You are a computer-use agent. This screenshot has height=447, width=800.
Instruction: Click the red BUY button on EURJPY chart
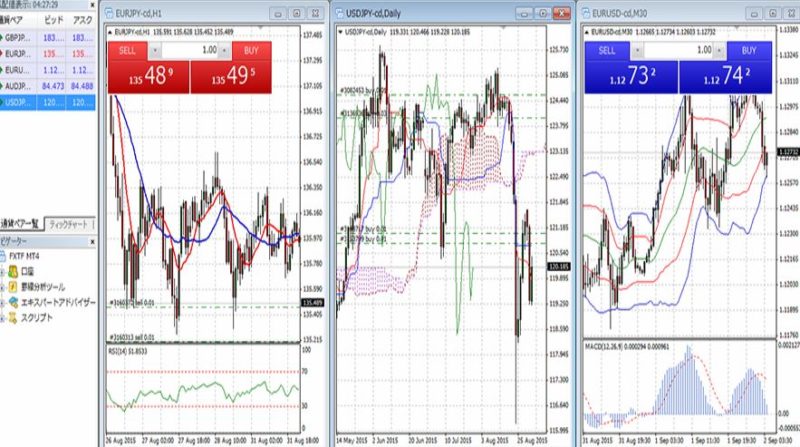click(x=251, y=51)
